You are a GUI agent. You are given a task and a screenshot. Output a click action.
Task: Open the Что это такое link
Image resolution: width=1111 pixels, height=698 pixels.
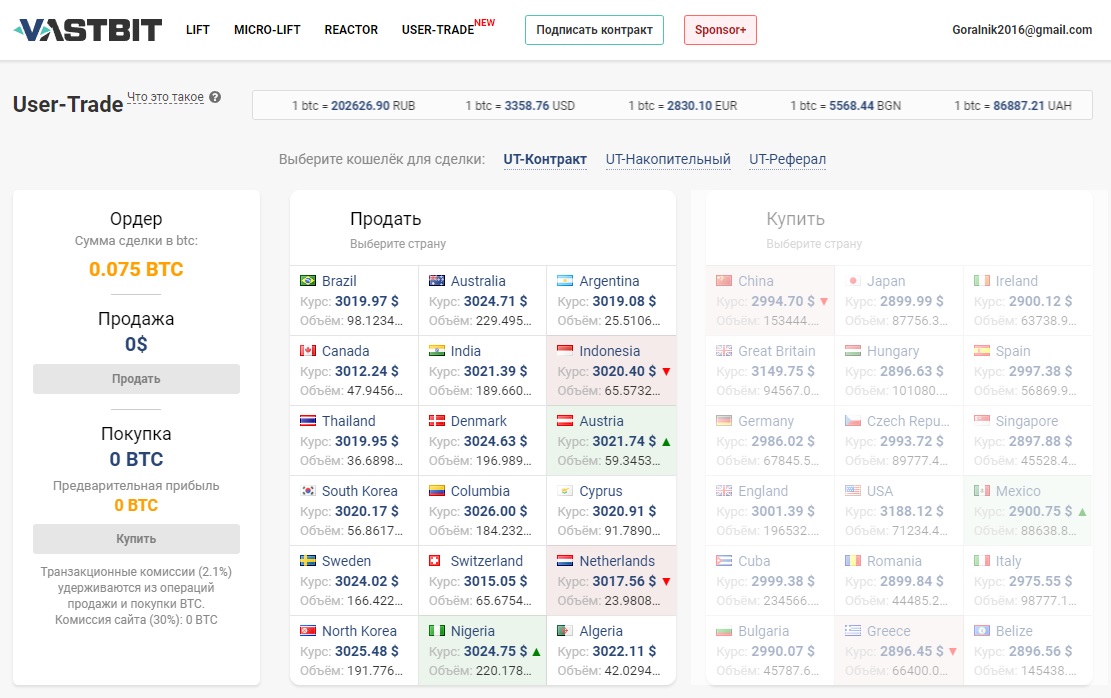tap(165, 98)
